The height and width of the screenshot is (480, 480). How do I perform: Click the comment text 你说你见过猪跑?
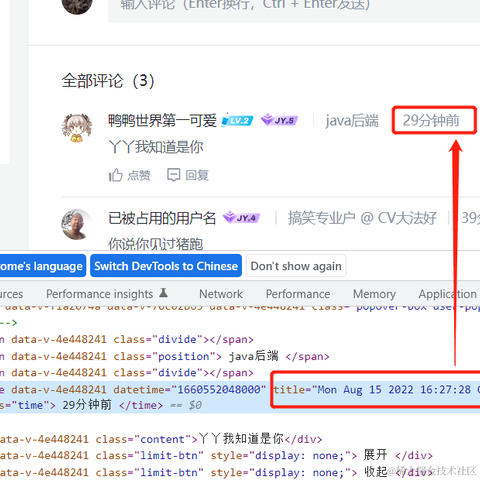[155, 243]
